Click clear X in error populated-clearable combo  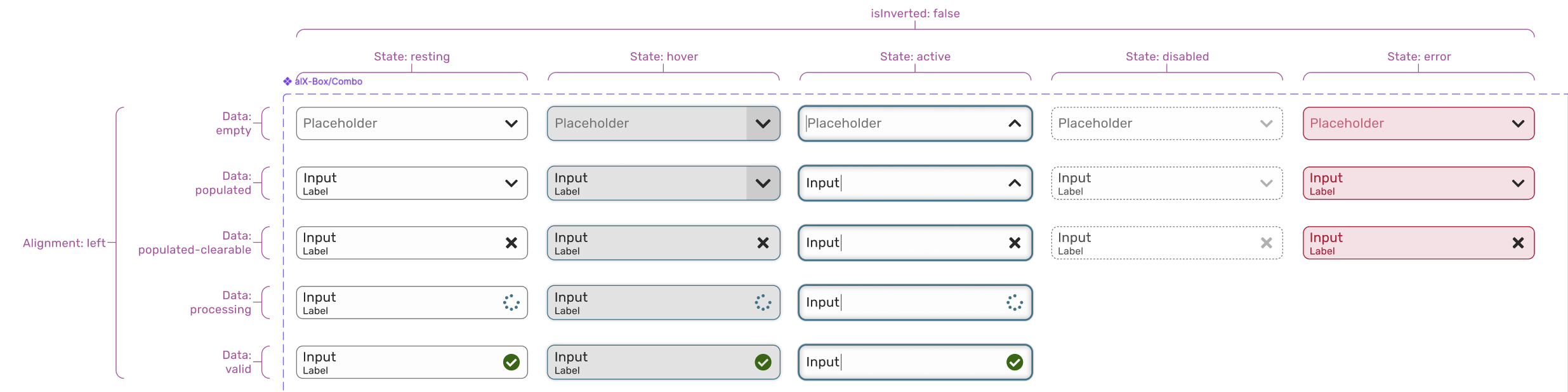[1518, 243]
